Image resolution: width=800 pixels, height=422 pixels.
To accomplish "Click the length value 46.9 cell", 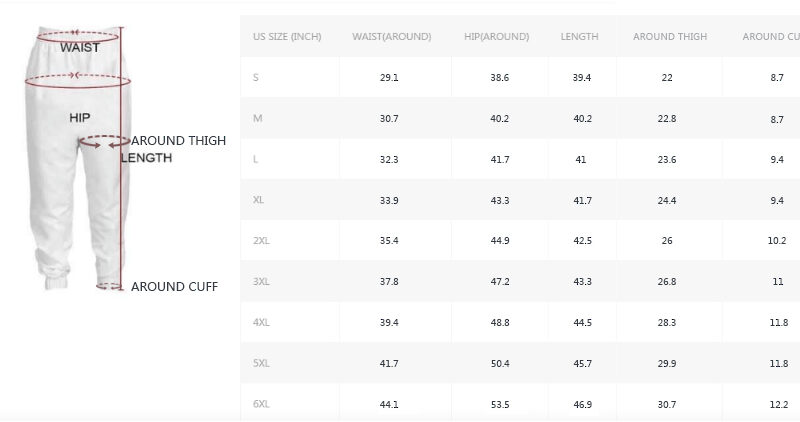I will click(582, 404).
